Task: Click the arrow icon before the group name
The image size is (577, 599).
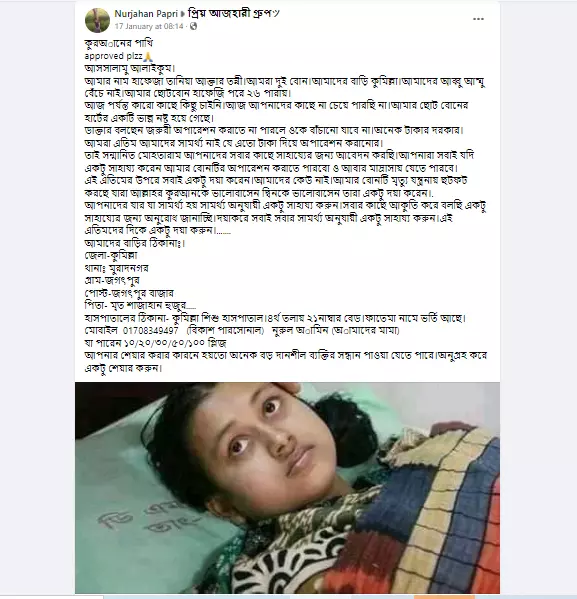Action: point(182,14)
